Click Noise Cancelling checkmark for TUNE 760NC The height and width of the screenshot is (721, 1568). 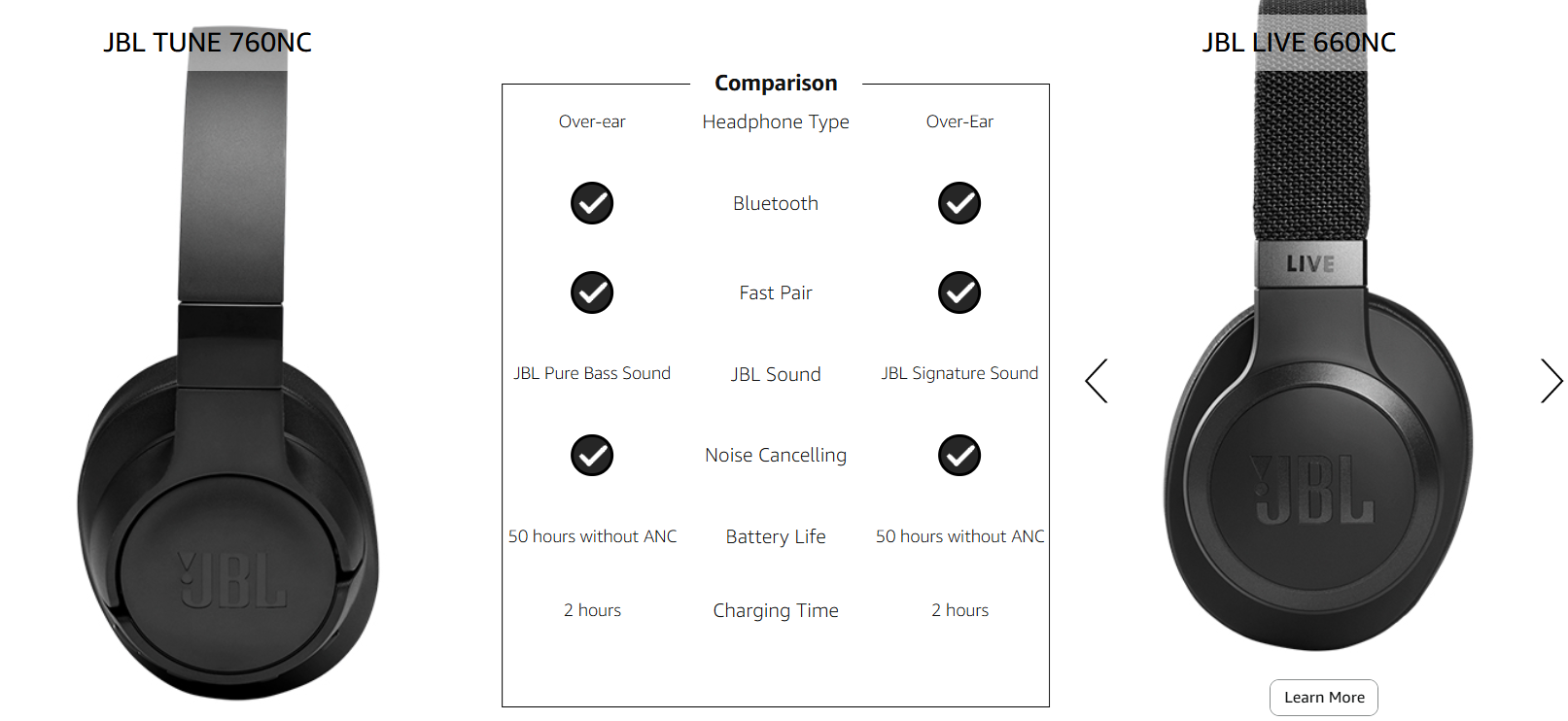tap(592, 455)
